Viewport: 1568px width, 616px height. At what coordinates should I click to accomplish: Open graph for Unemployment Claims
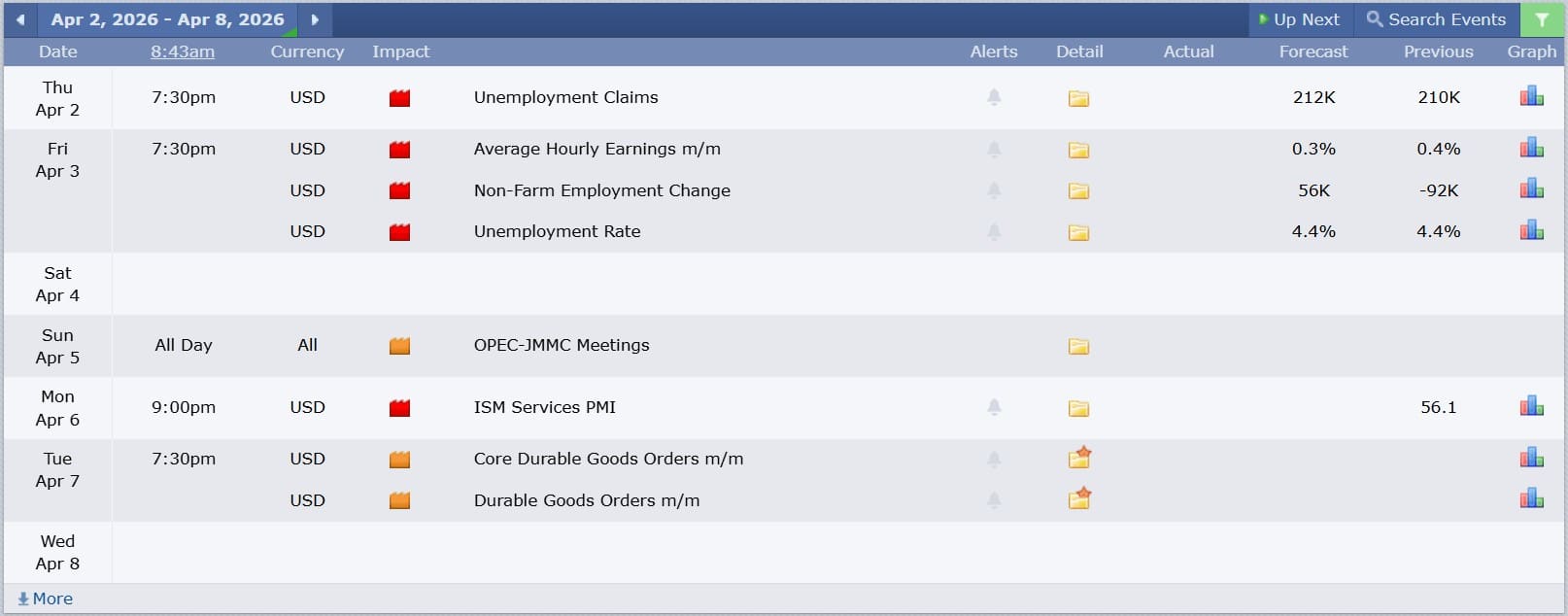tap(1531, 96)
